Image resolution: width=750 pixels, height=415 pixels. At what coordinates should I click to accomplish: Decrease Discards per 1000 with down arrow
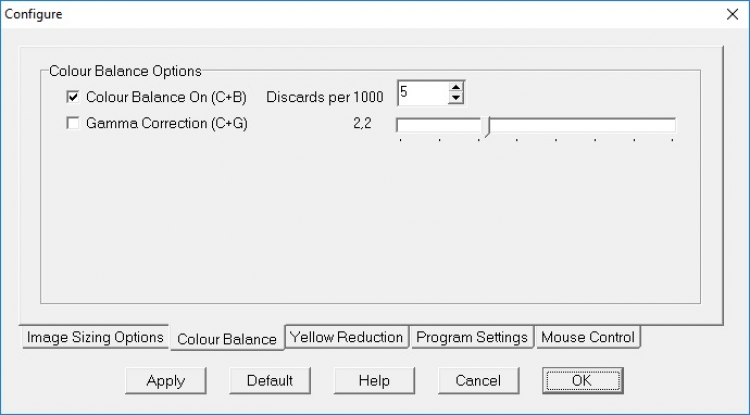click(x=456, y=99)
